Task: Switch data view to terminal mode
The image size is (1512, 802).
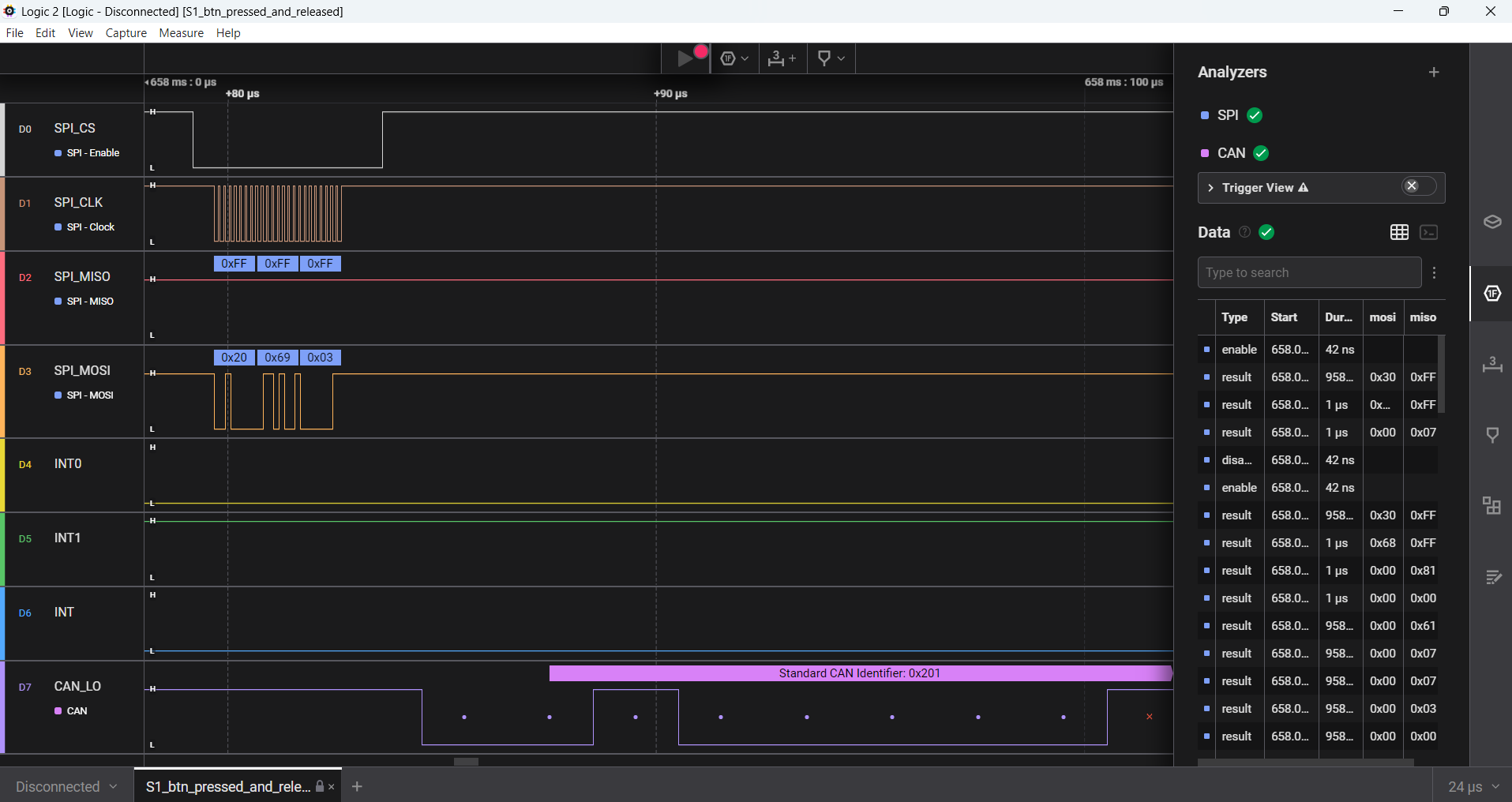Action: (1428, 232)
